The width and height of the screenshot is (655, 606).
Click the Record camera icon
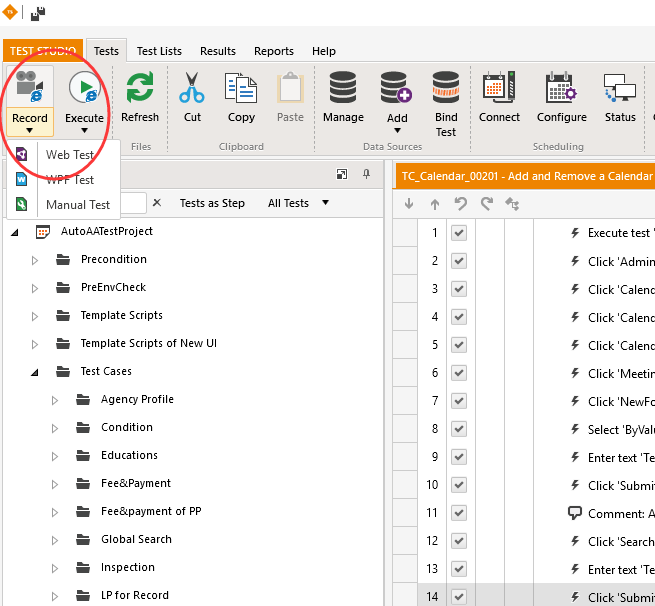click(x=29, y=87)
